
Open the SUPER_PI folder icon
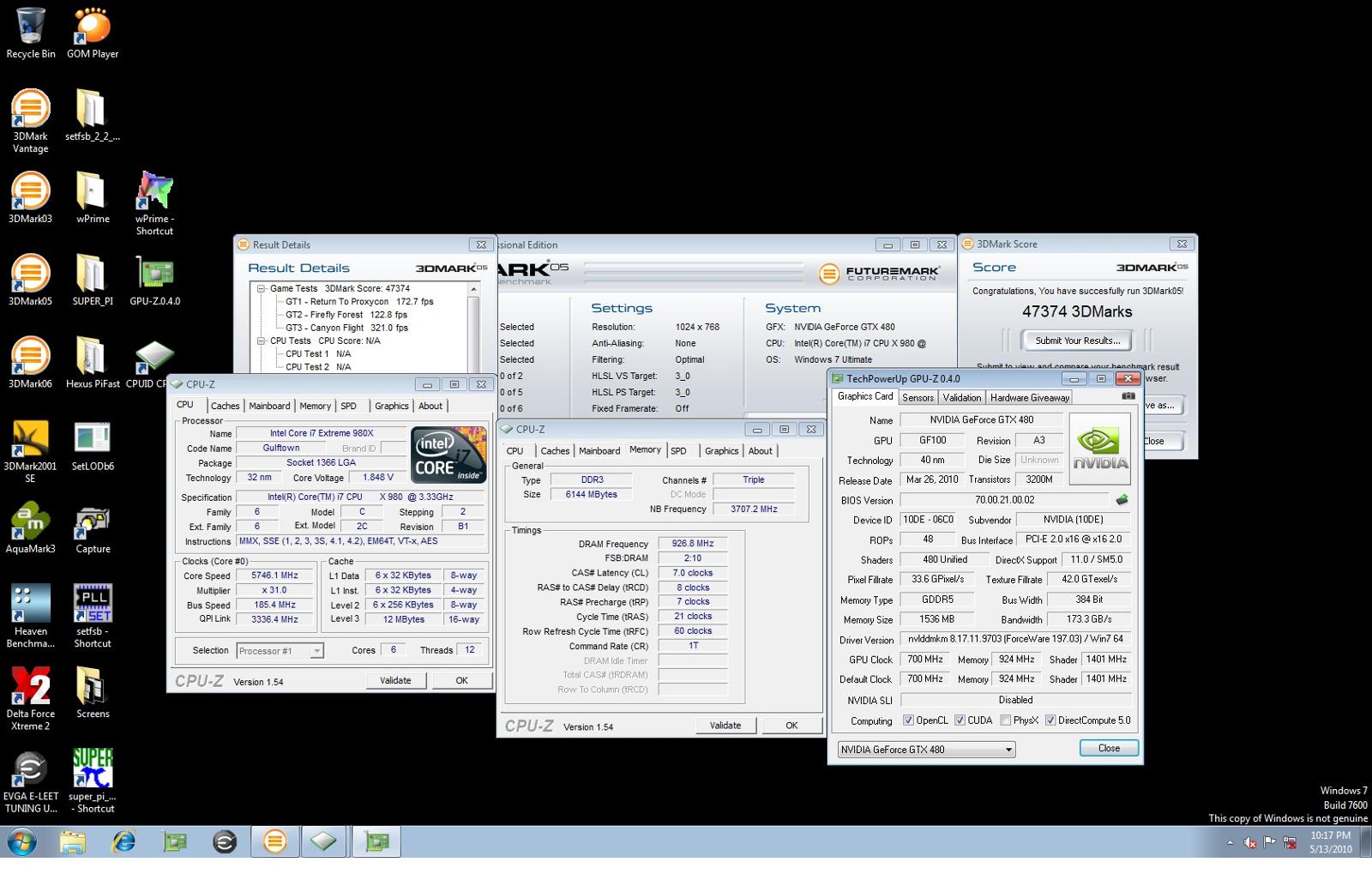[93, 280]
